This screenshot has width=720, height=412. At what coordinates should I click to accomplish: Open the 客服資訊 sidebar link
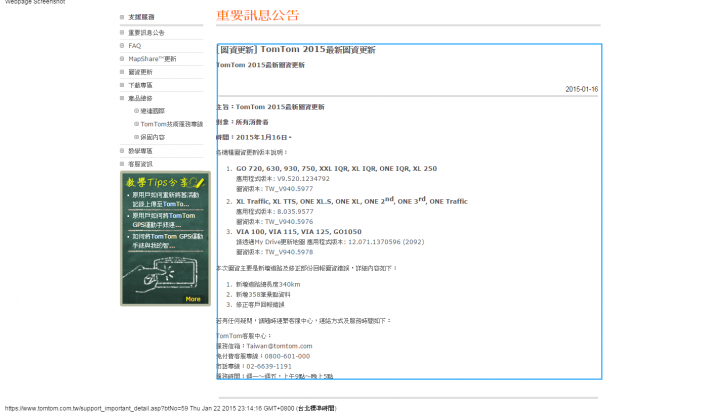pyautogui.click(x=140, y=164)
